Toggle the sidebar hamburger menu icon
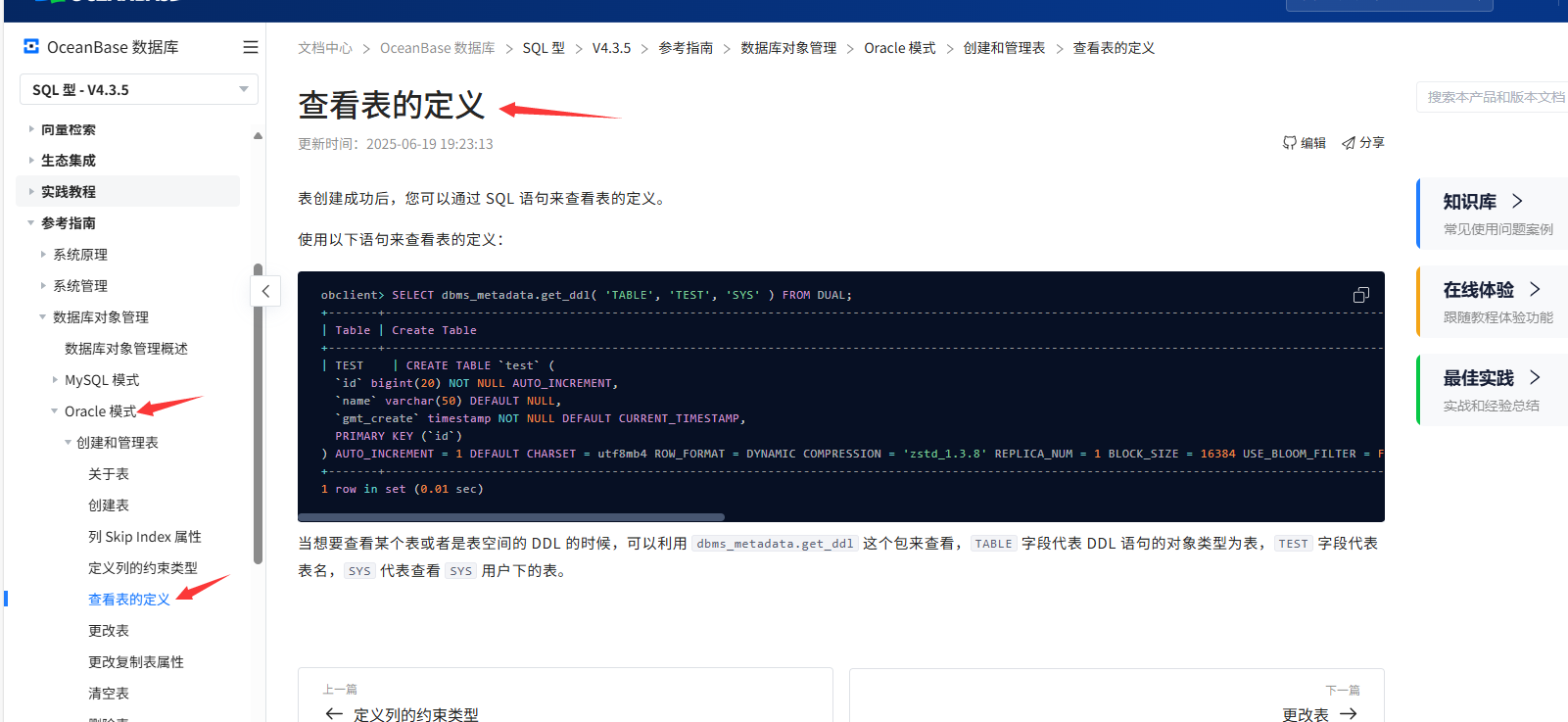The width and height of the screenshot is (1568, 722). click(x=251, y=47)
